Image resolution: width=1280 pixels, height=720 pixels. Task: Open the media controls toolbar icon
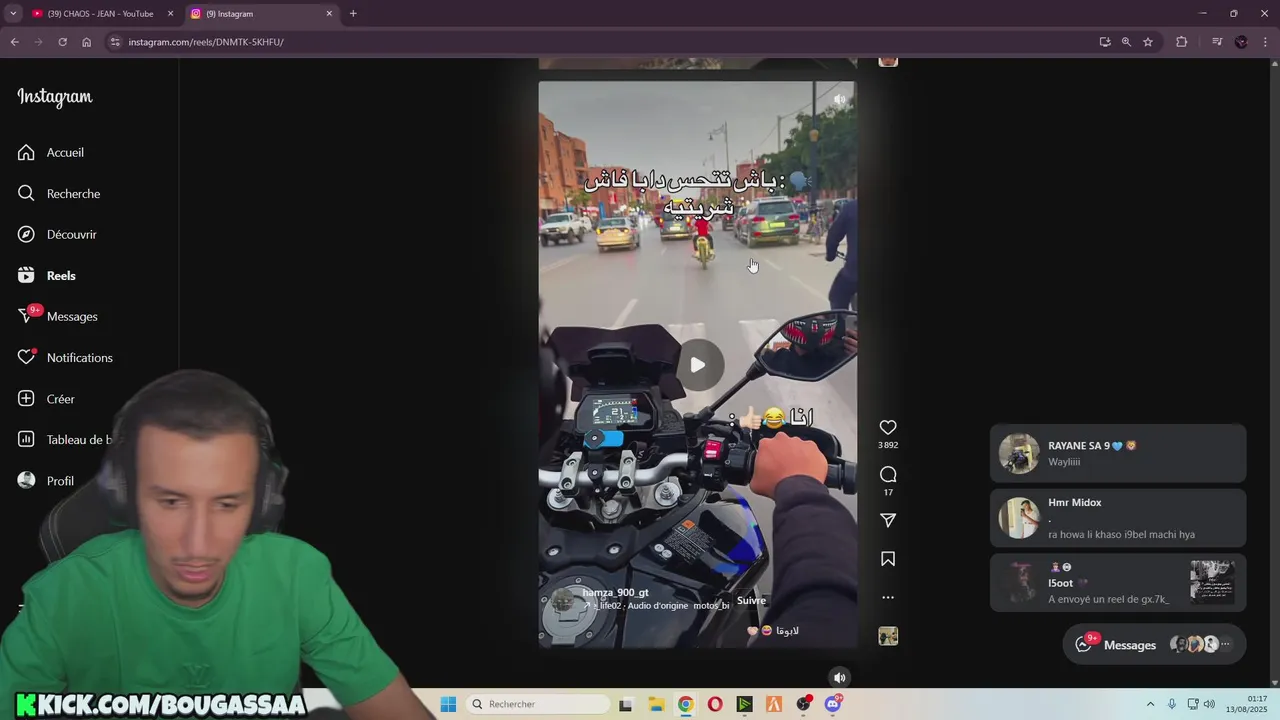pyautogui.click(x=1217, y=42)
